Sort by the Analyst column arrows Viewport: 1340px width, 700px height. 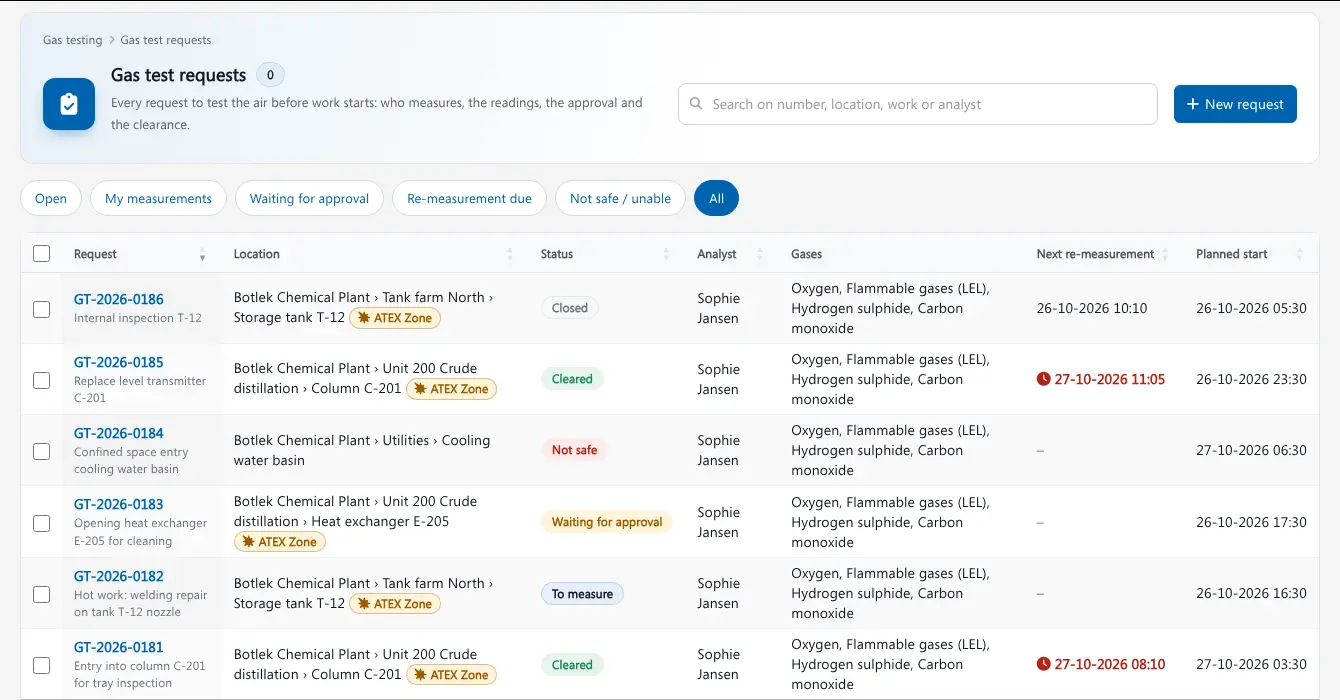pos(760,254)
